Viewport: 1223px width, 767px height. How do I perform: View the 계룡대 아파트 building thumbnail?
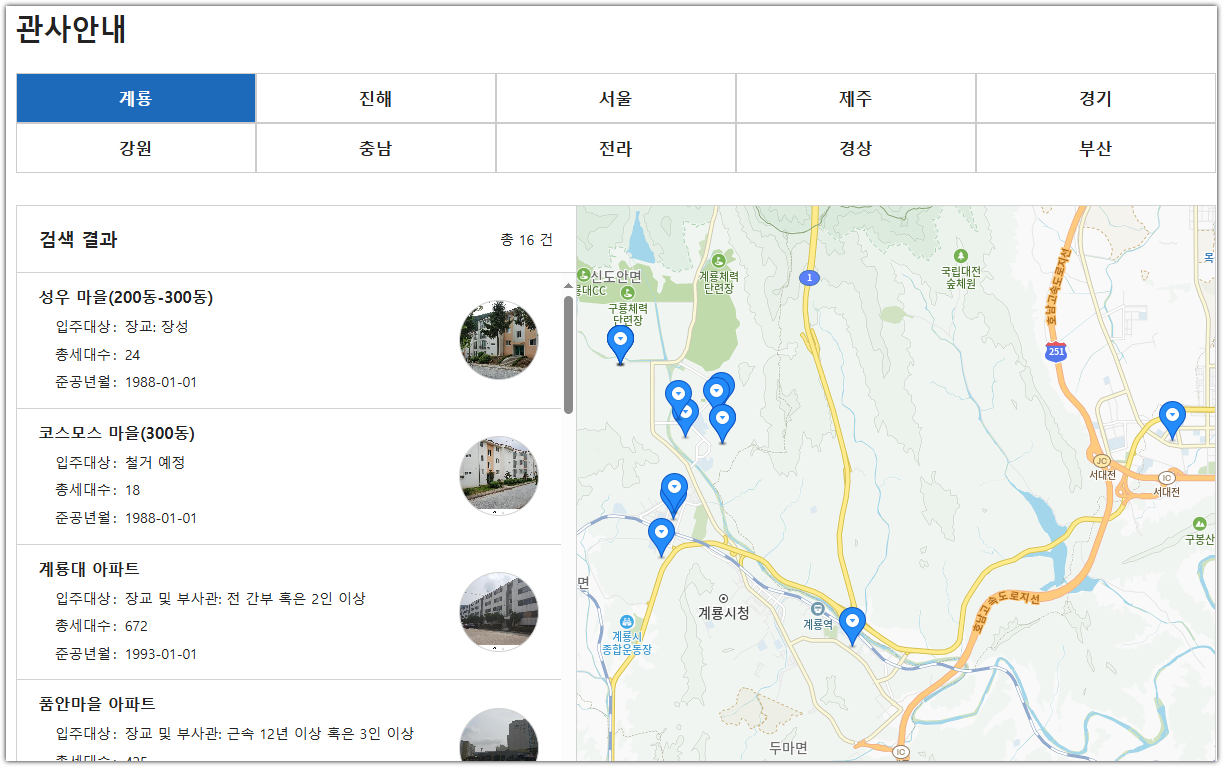tap(499, 611)
